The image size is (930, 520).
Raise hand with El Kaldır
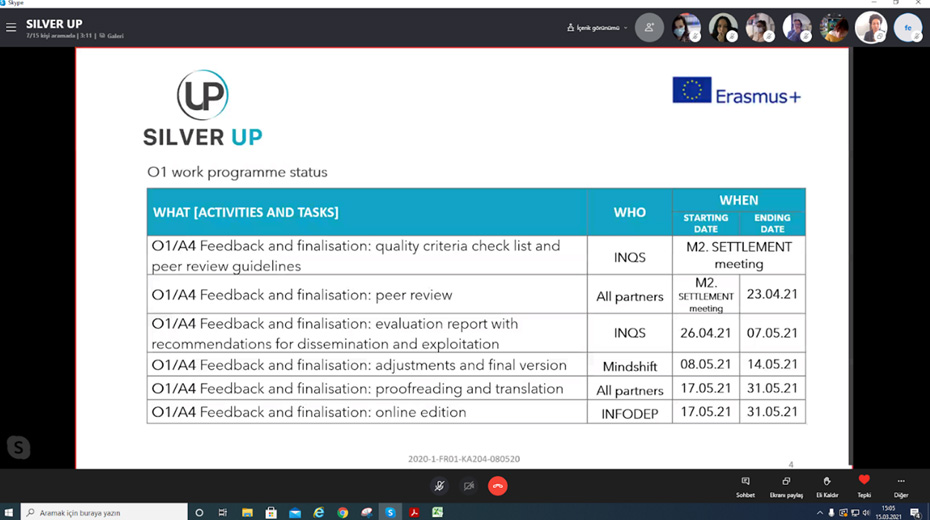click(826, 486)
